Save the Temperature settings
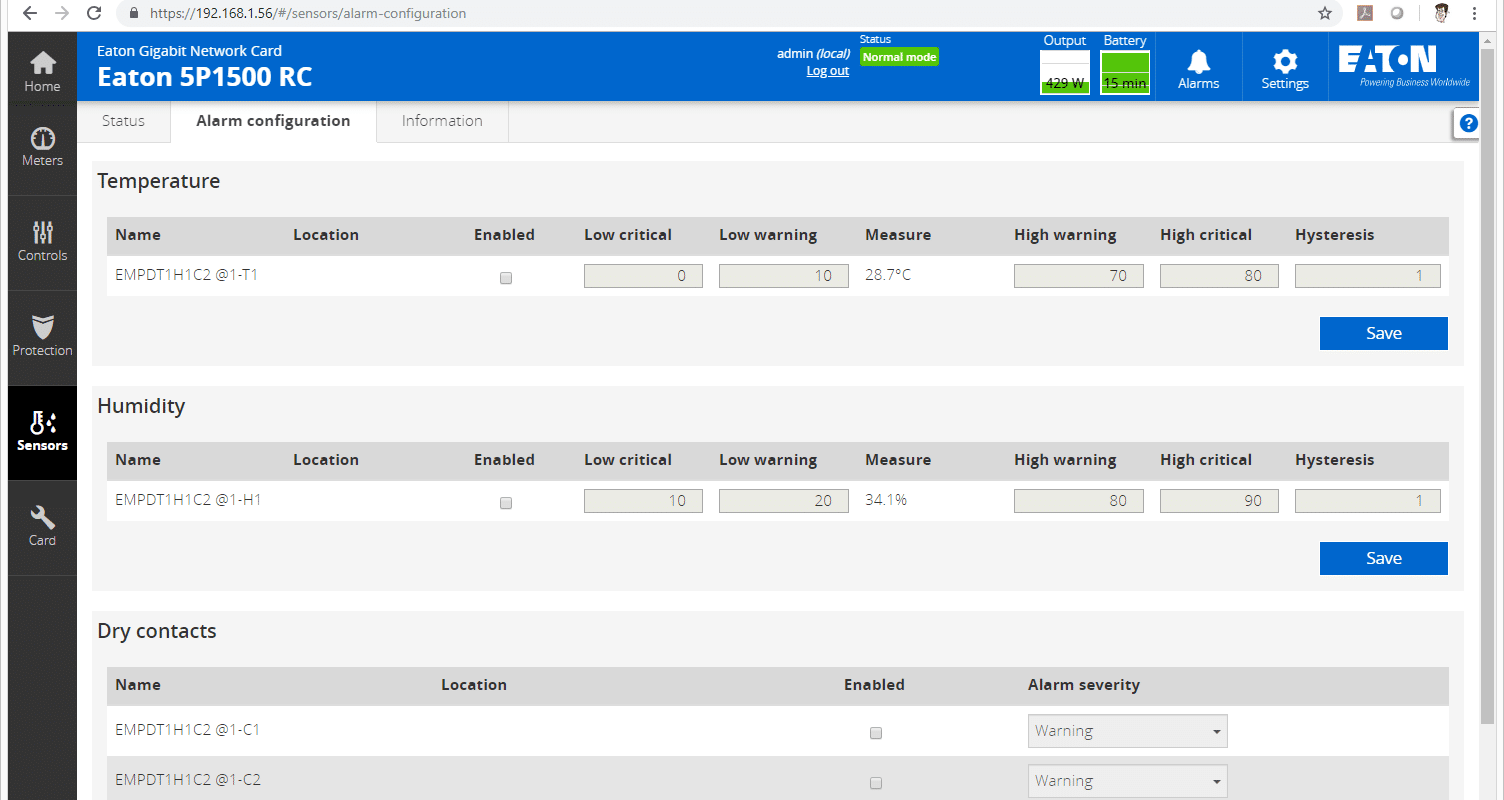This screenshot has width=1504, height=800. point(1384,333)
